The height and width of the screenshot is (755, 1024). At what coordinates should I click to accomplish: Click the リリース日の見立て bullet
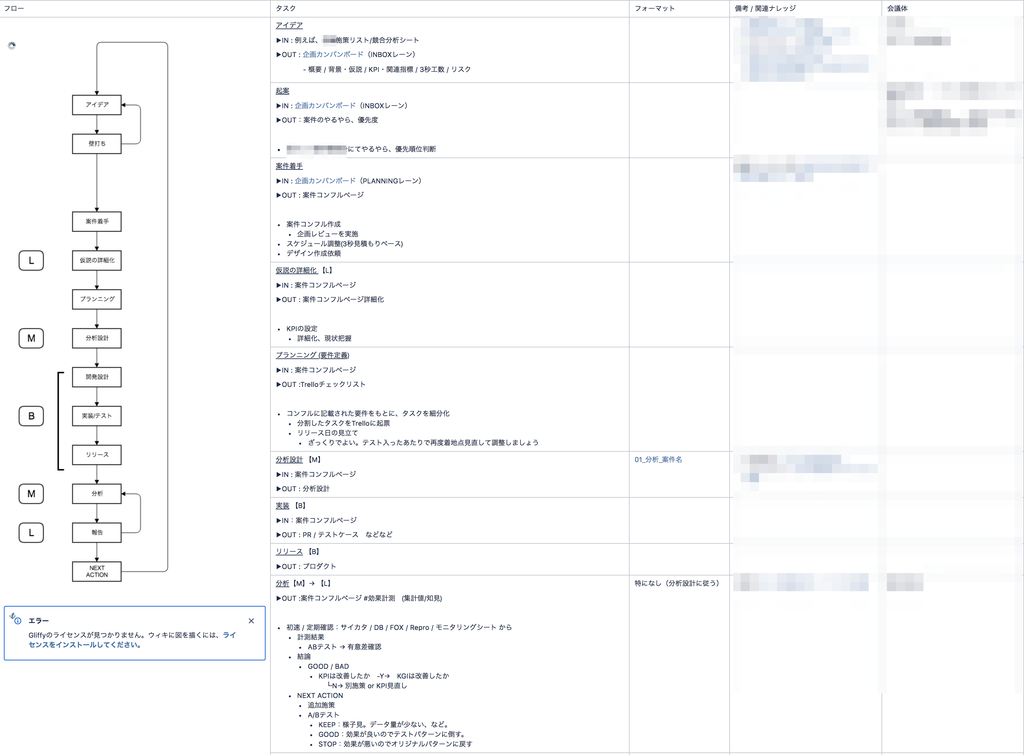pyautogui.click(x=328, y=432)
